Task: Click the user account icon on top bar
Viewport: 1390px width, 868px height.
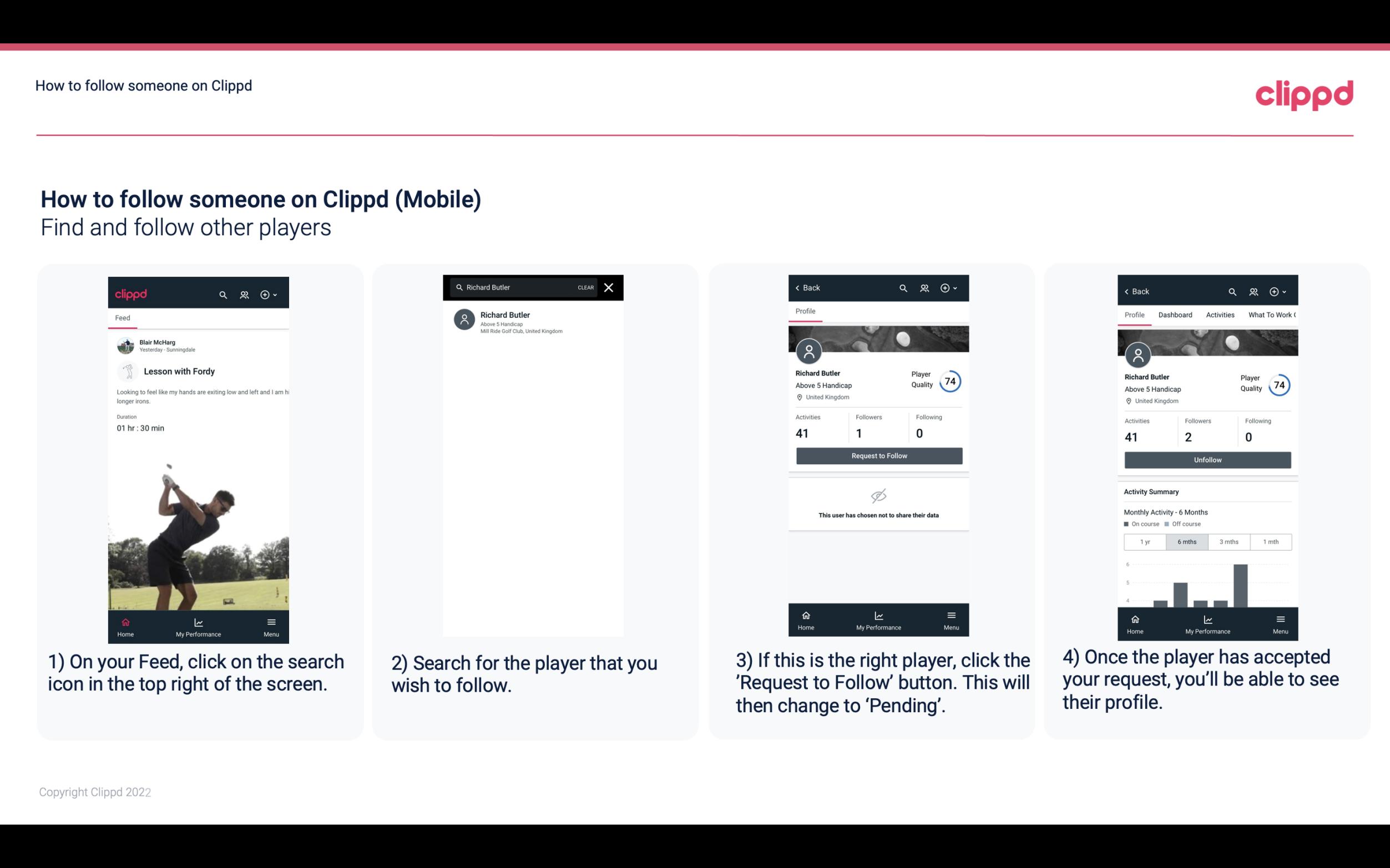Action: click(x=244, y=293)
